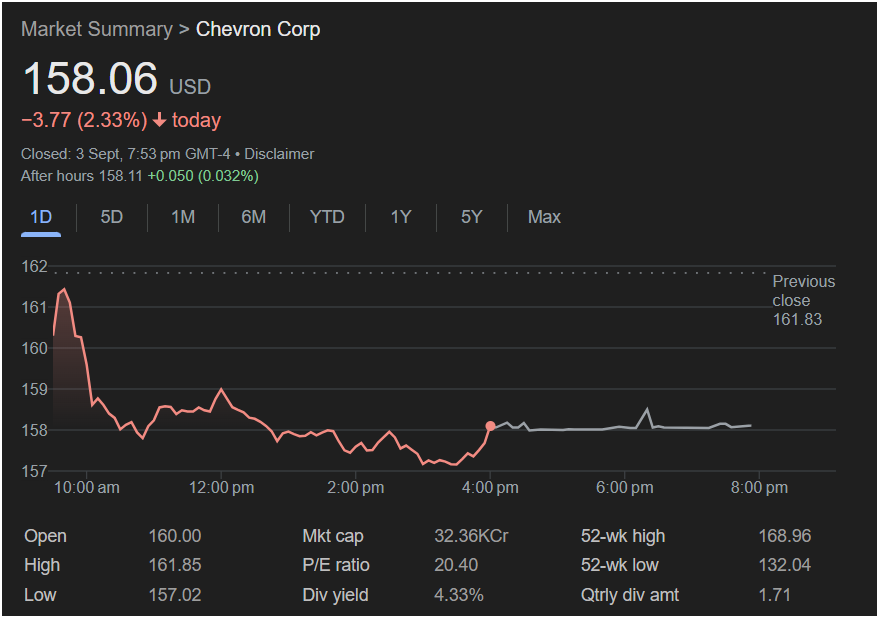Click the red down arrow icon

coord(160,119)
